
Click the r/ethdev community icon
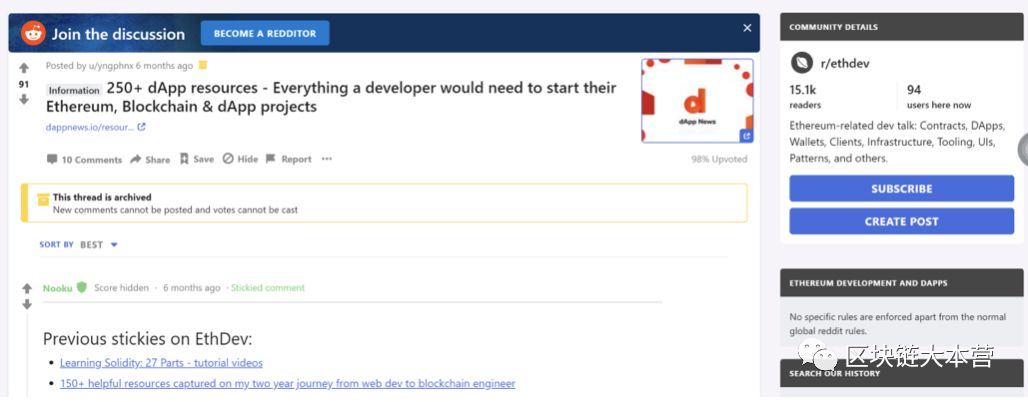(801, 64)
